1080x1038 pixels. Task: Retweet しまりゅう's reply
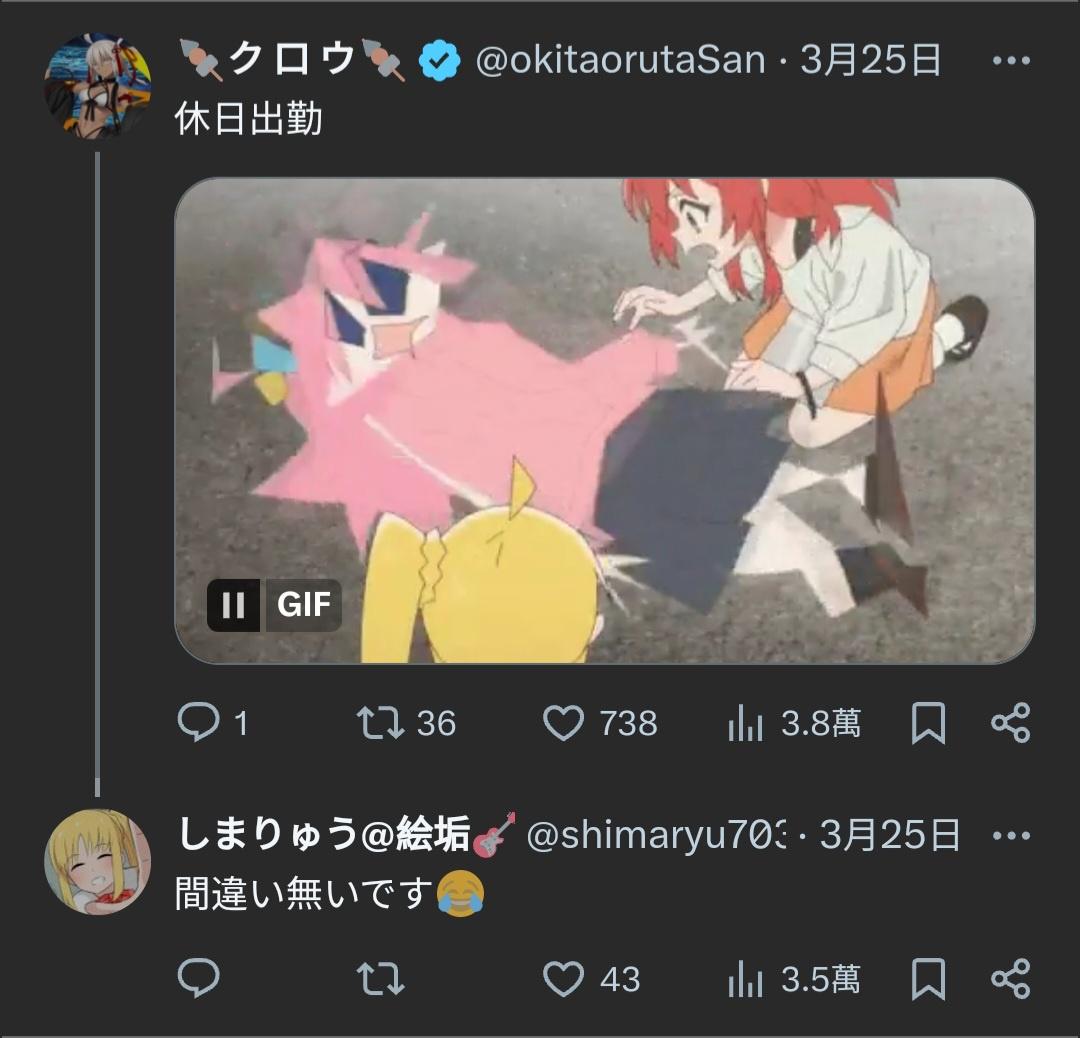381,979
